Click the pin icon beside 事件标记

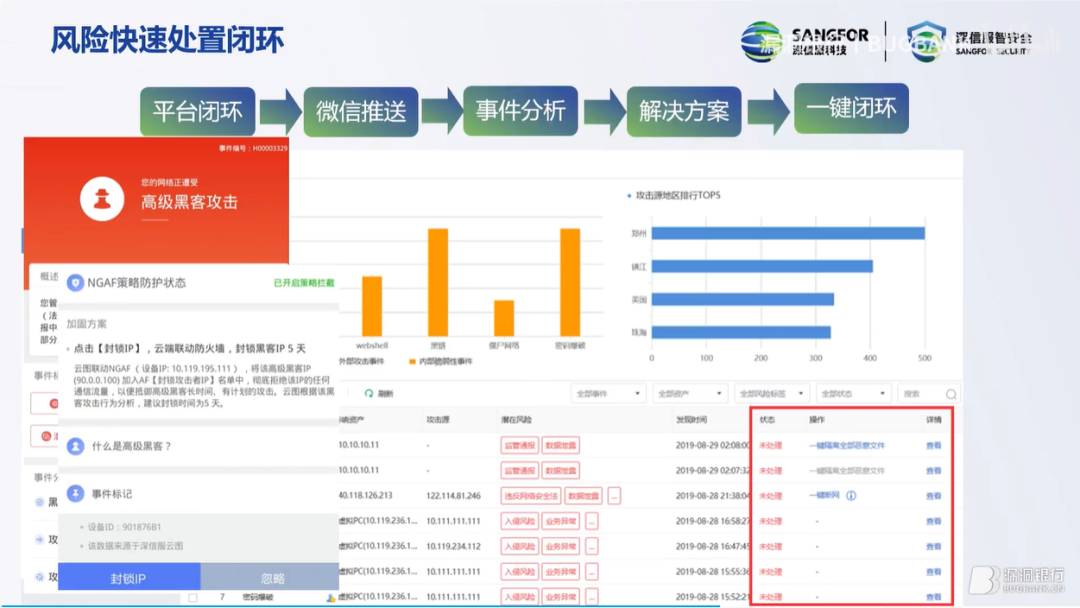point(75,493)
